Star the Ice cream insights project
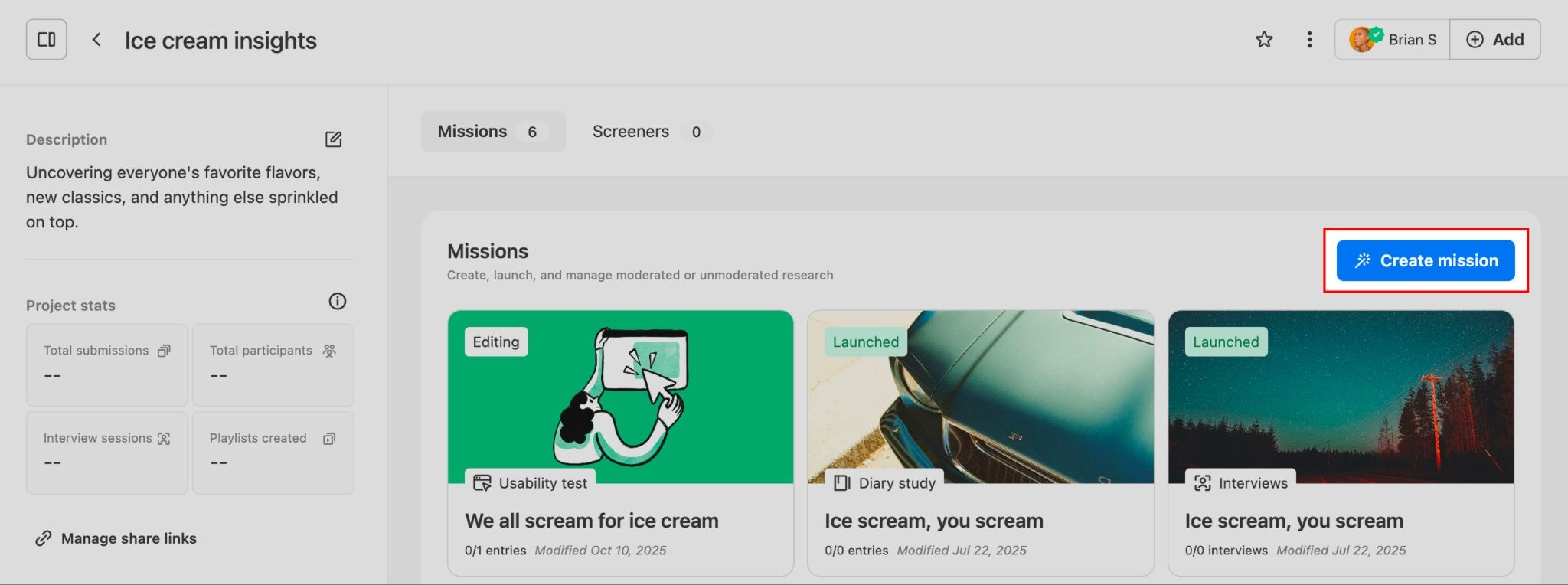The image size is (1568, 585). 1264,40
